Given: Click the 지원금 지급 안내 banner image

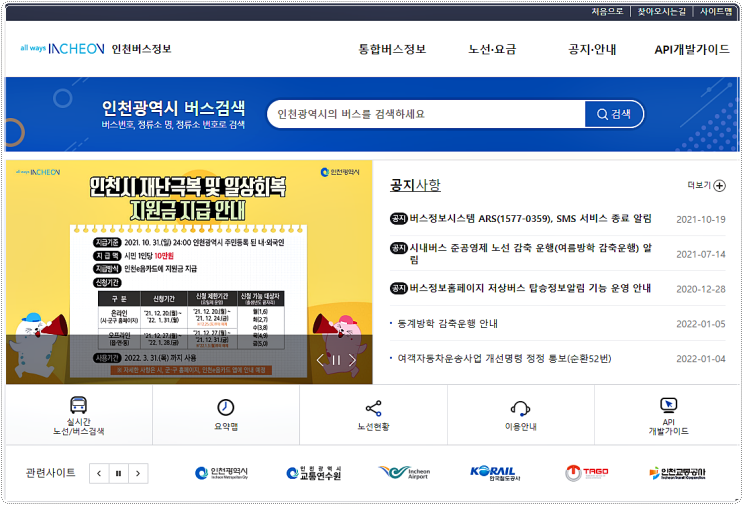Looking at the screenshot, I should (189, 272).
